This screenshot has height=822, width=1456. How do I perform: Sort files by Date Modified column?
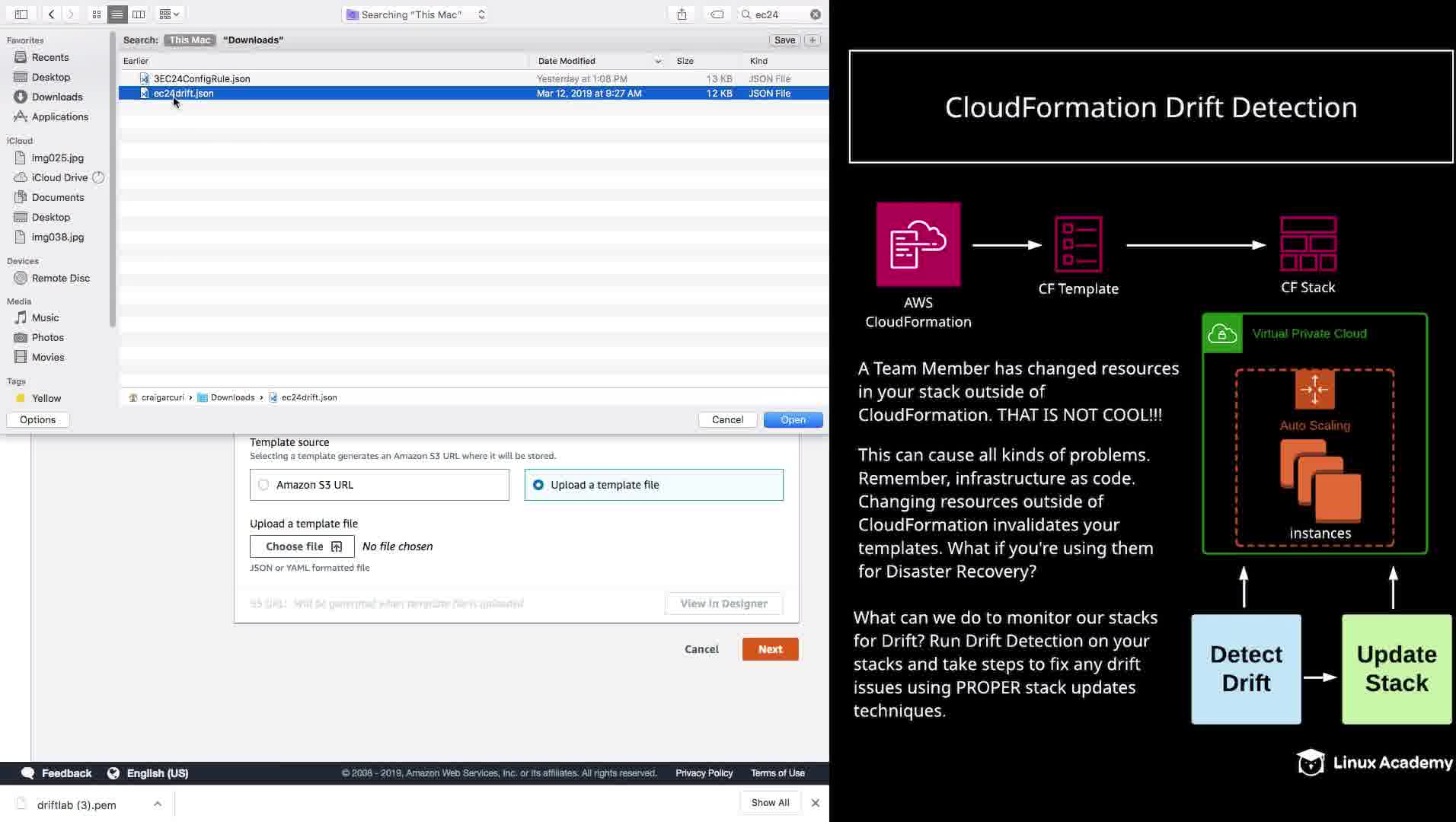pyautogui.click(x=567, y=61)
